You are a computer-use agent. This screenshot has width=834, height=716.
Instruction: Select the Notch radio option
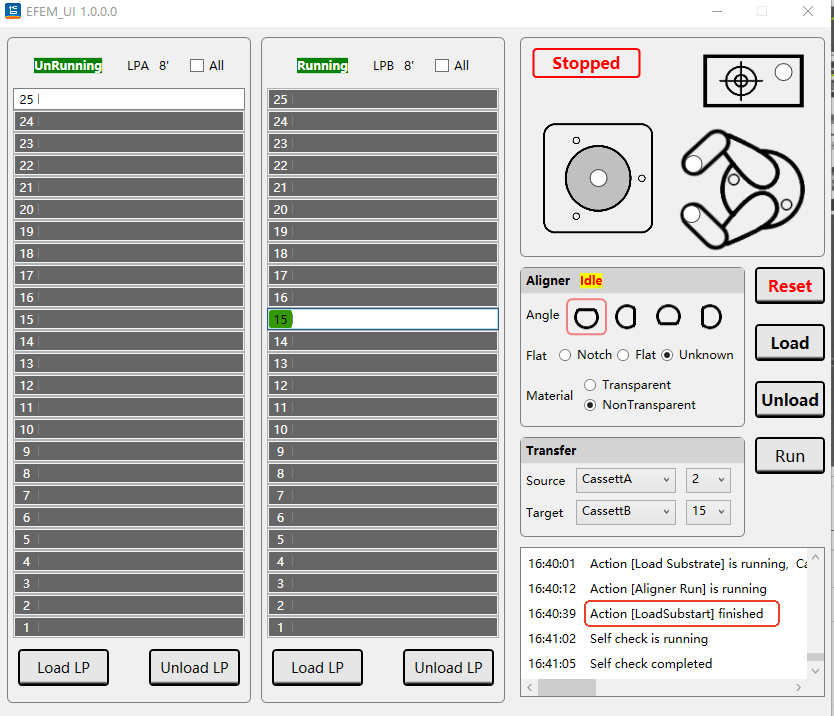click(565, 355)
